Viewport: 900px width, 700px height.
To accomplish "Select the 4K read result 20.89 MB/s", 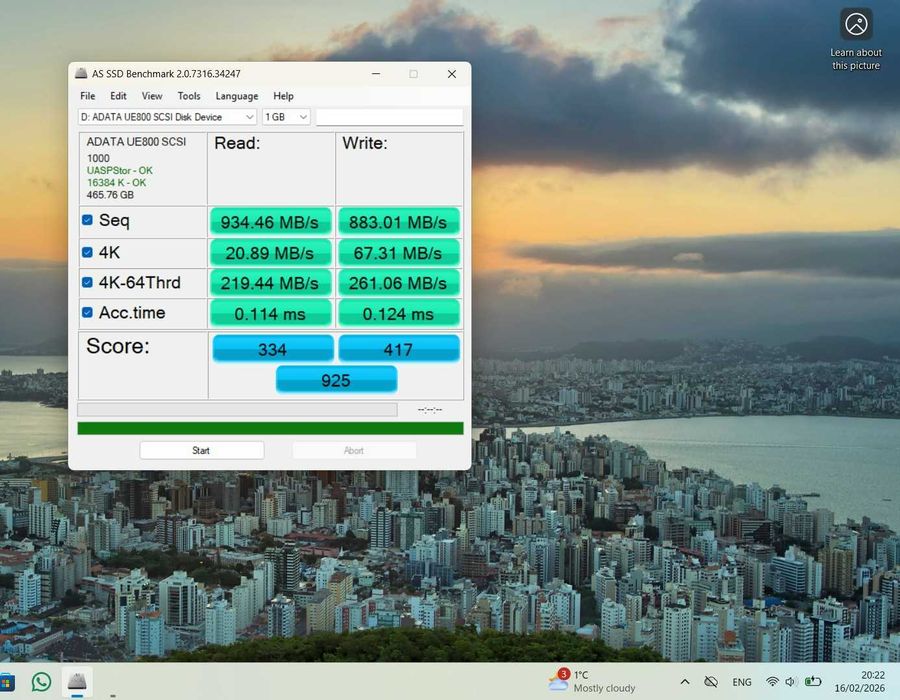I will coord(270,253).
